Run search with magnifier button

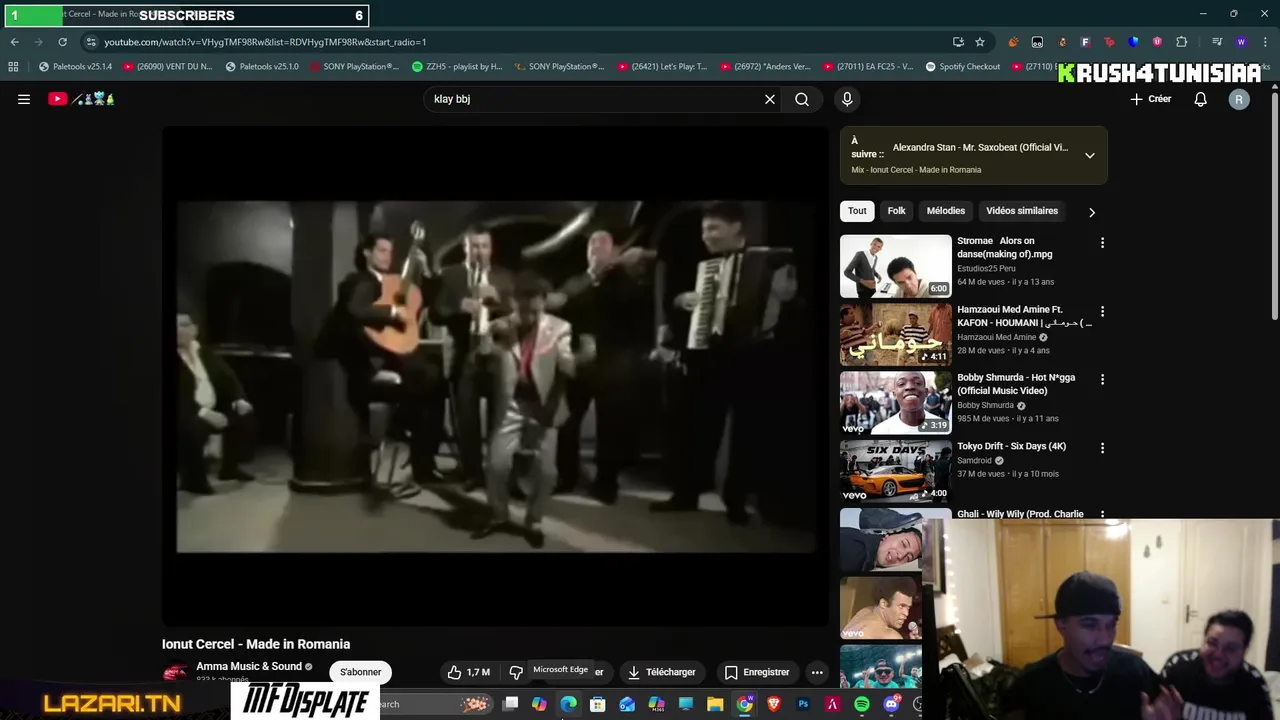[802, 99]
